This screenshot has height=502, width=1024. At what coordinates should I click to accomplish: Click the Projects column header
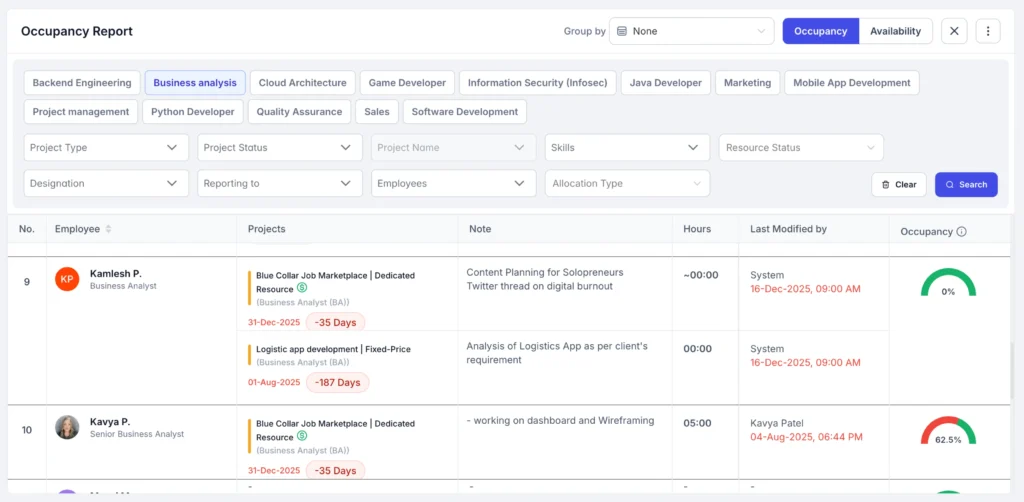(x=266, y=229)
